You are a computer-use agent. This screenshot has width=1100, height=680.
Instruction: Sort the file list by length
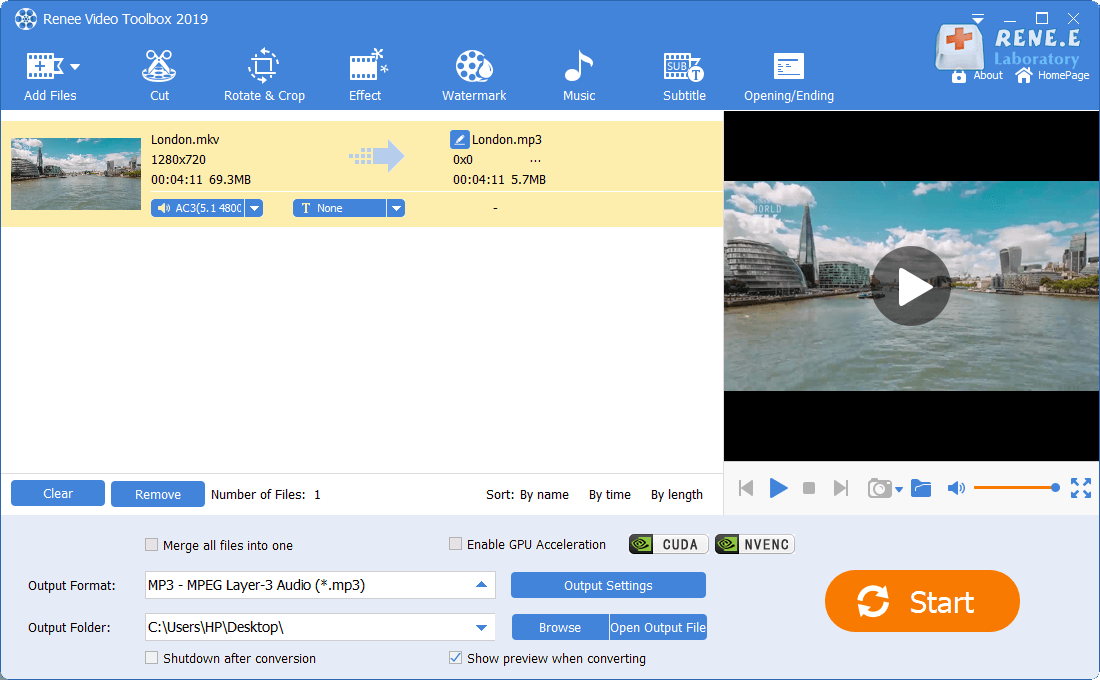(676, 494)
